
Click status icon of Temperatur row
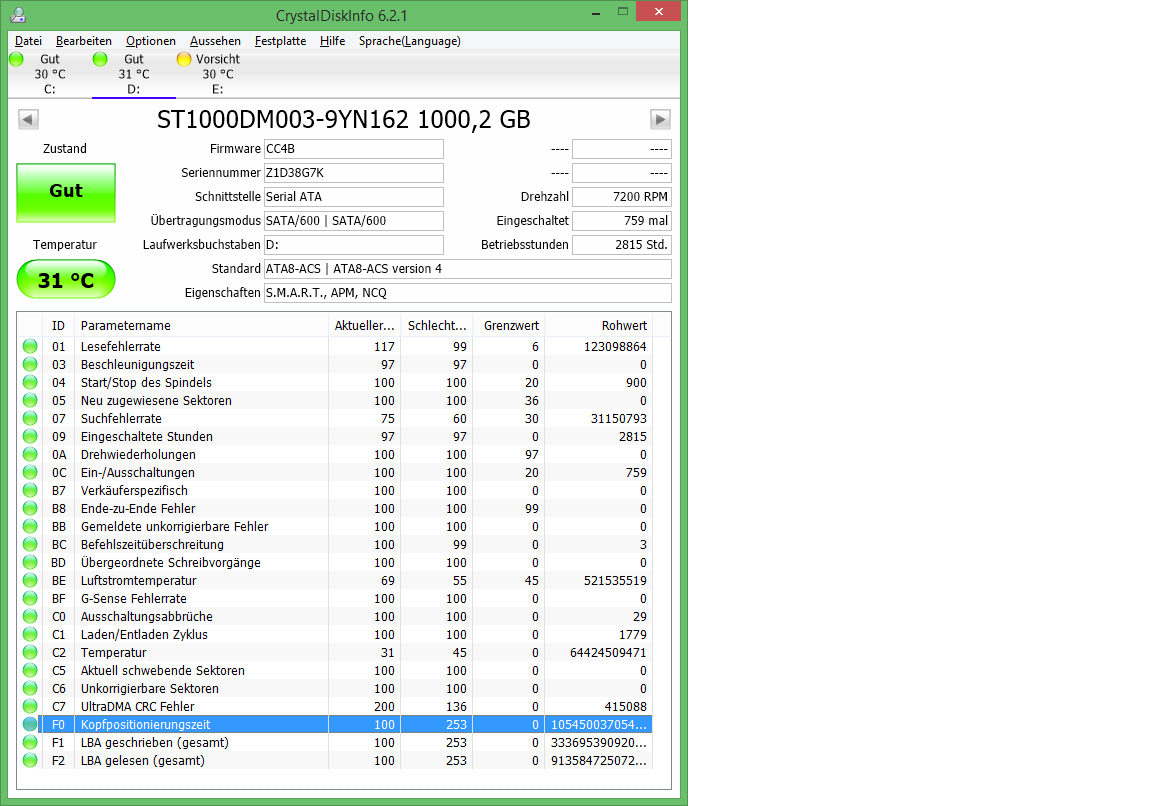click(x=30, y=652)
